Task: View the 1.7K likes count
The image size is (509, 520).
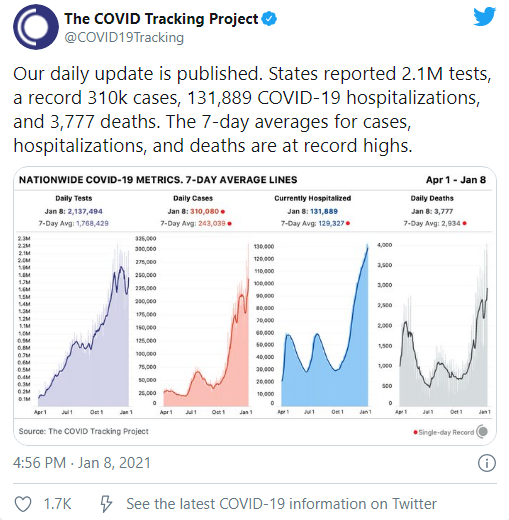Action: (x=57, y=504)
